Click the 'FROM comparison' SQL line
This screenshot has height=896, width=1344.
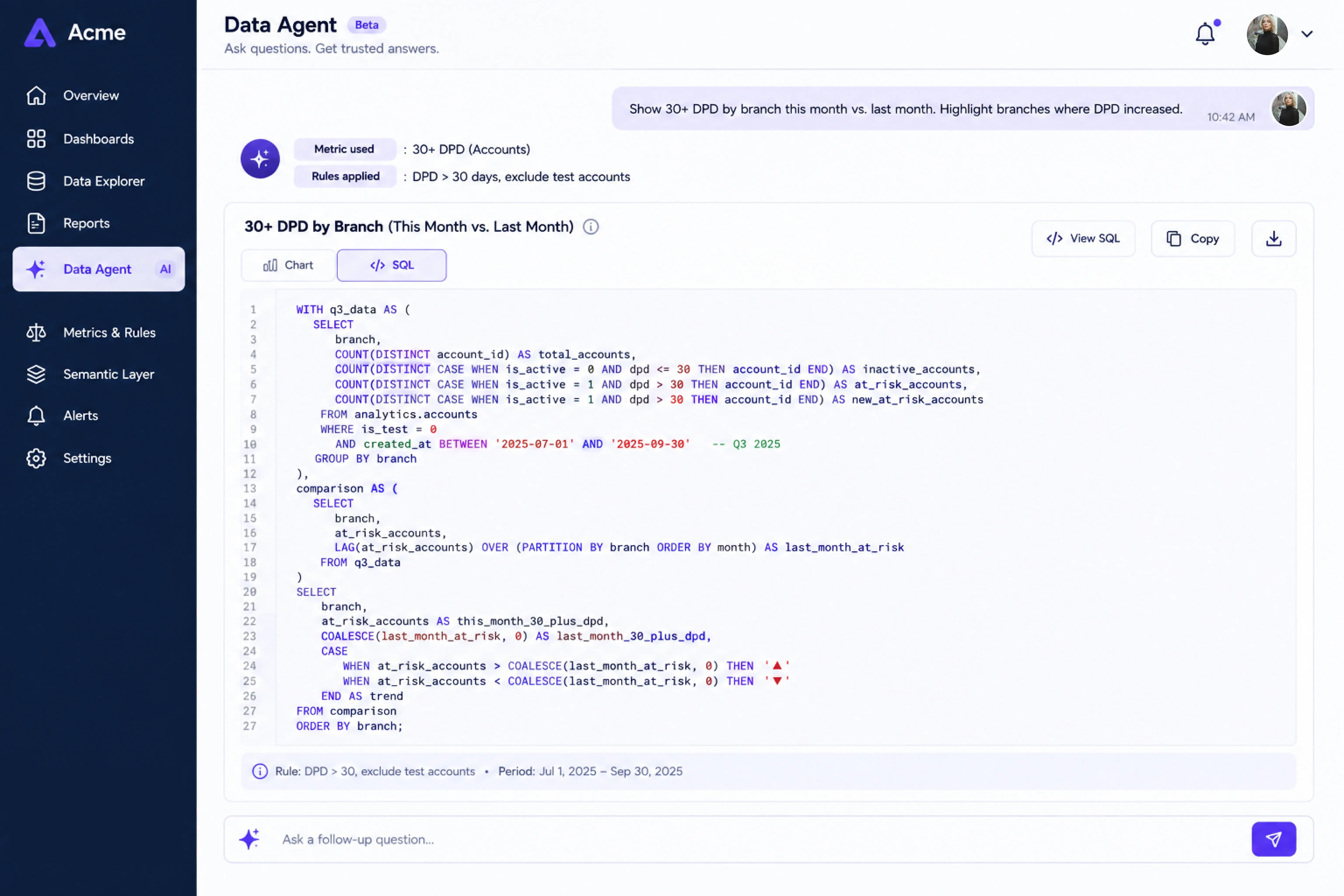click(x=346, y=711)
